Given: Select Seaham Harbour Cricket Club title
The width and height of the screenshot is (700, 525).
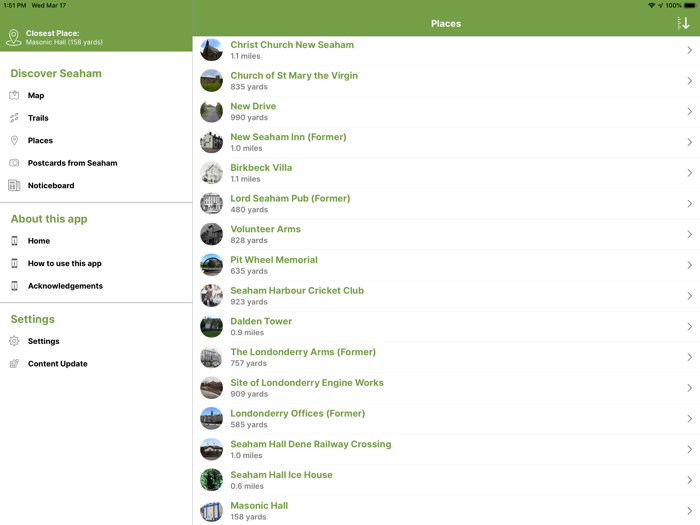Looking at the screenshot, I should coord(297,291).
